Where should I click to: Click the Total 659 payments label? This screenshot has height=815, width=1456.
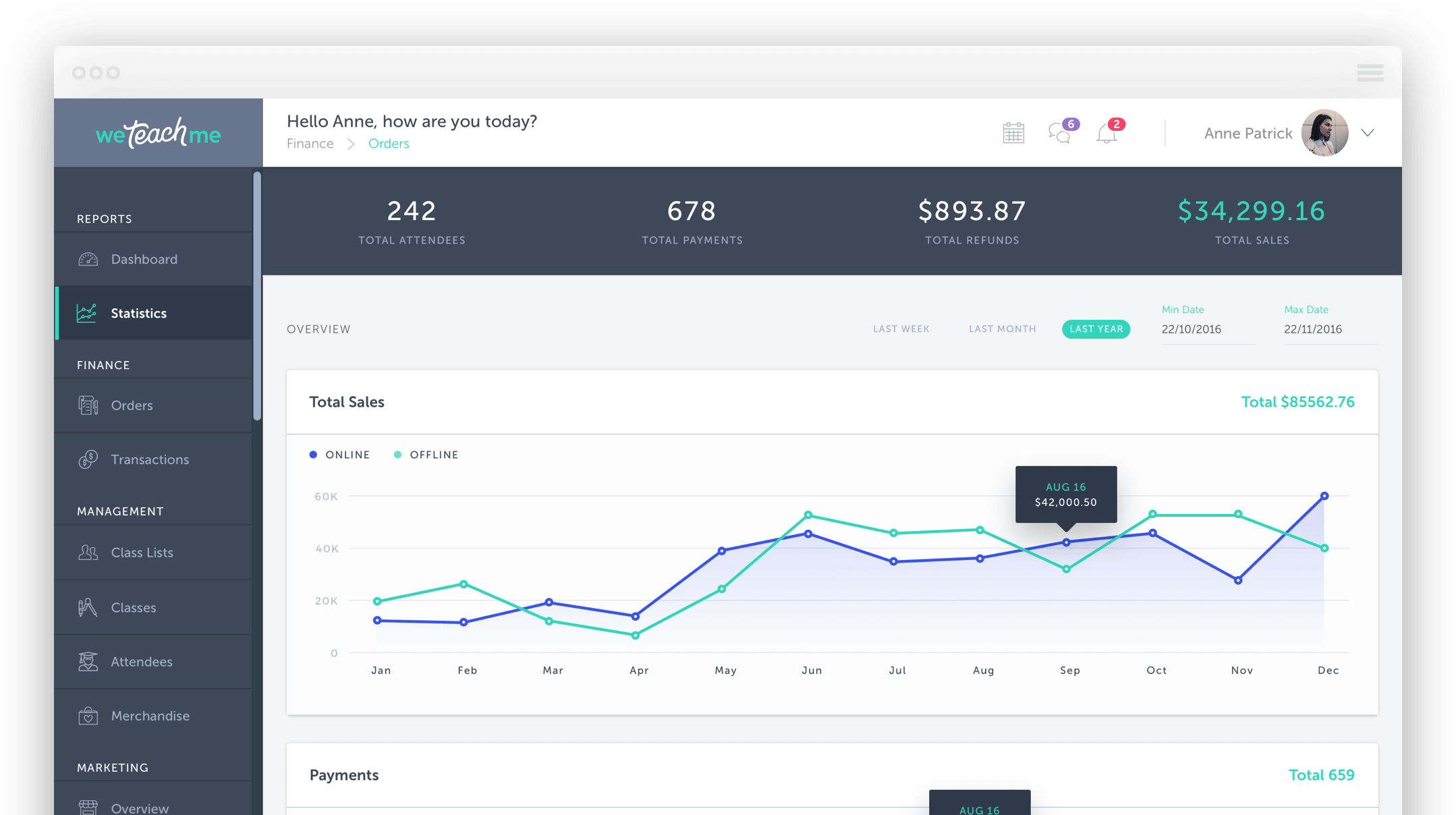pos(1321,775)
